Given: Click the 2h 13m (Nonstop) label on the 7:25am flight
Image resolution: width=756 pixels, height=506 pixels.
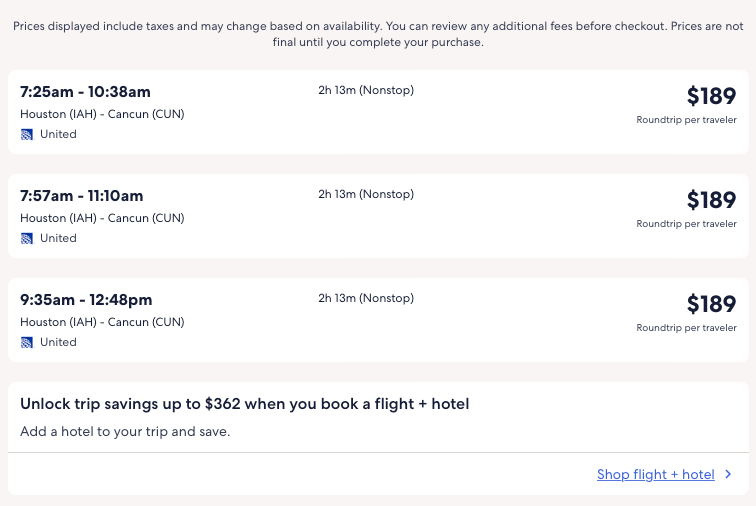Looking at the screenshot, I should tap(366, 90).
